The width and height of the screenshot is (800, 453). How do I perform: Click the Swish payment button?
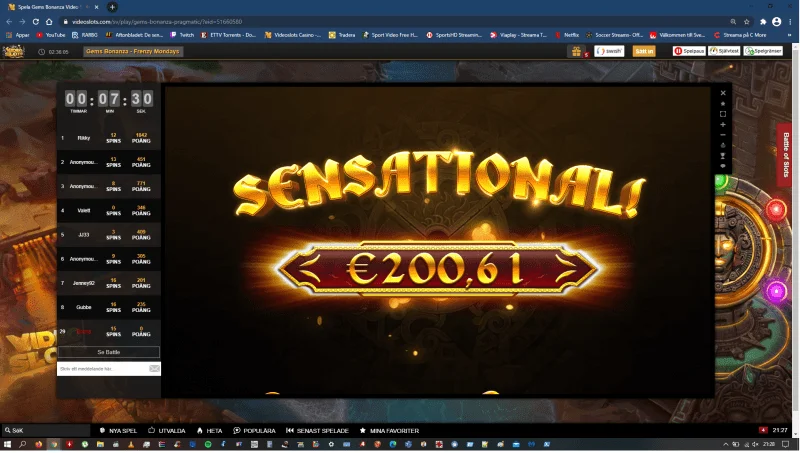[x=609, y=51]
